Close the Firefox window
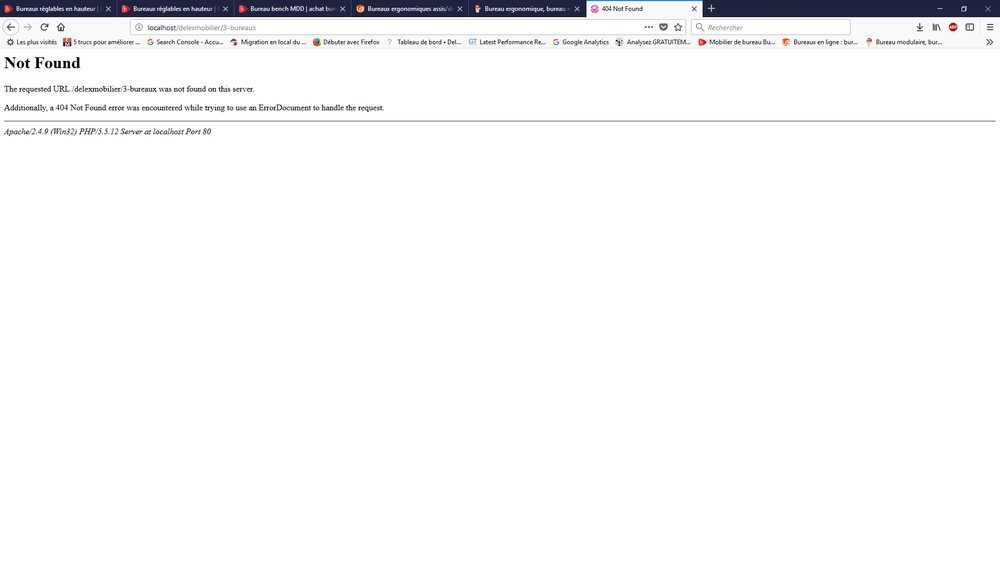Screen dimensions: 1000x562 [x=987, y=8]
